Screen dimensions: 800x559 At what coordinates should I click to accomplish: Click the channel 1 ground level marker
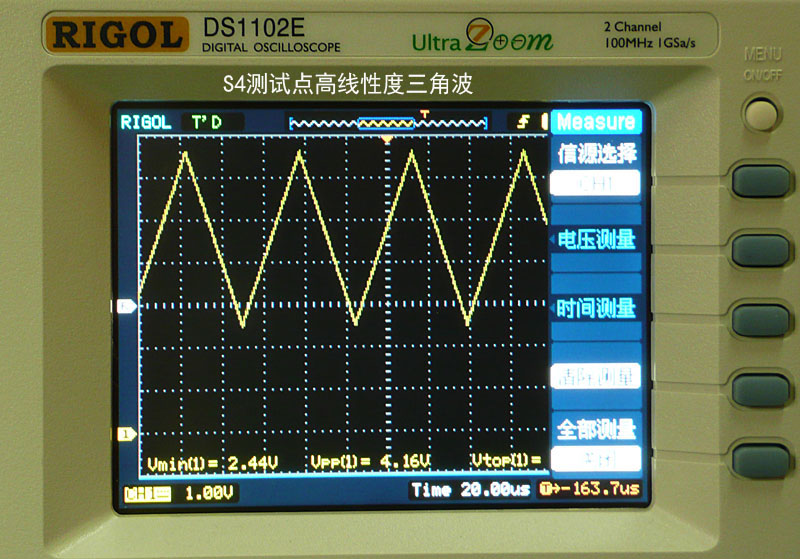click(x=127, y=434)
